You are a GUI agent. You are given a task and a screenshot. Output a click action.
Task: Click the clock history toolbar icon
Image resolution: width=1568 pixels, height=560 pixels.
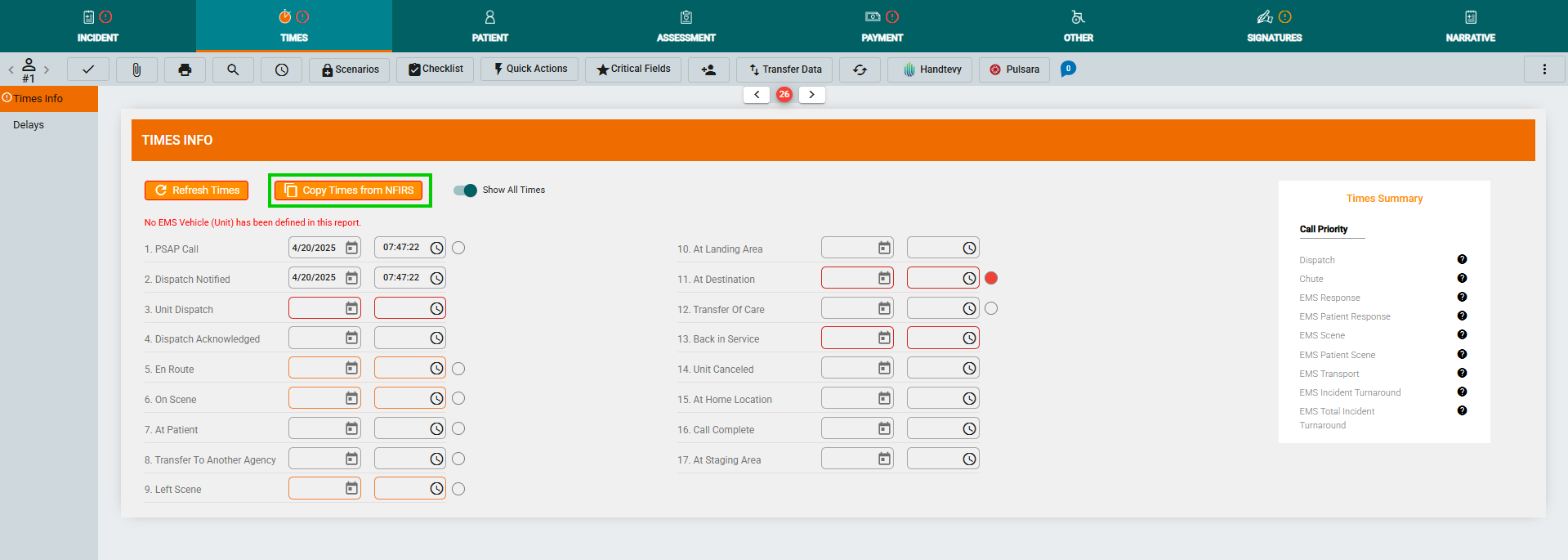[x=281, y=70]
